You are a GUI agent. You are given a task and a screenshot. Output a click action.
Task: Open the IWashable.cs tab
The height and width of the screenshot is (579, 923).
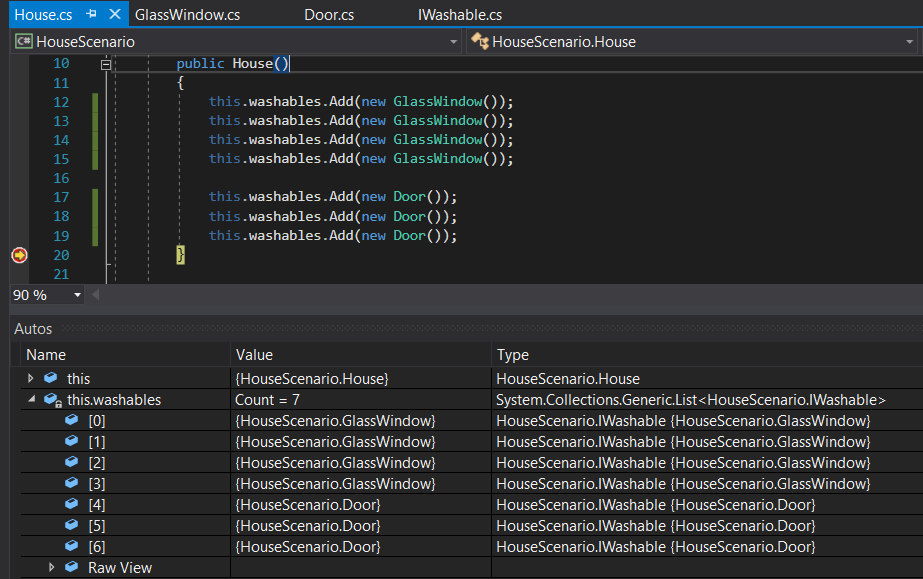coord(460,15)
